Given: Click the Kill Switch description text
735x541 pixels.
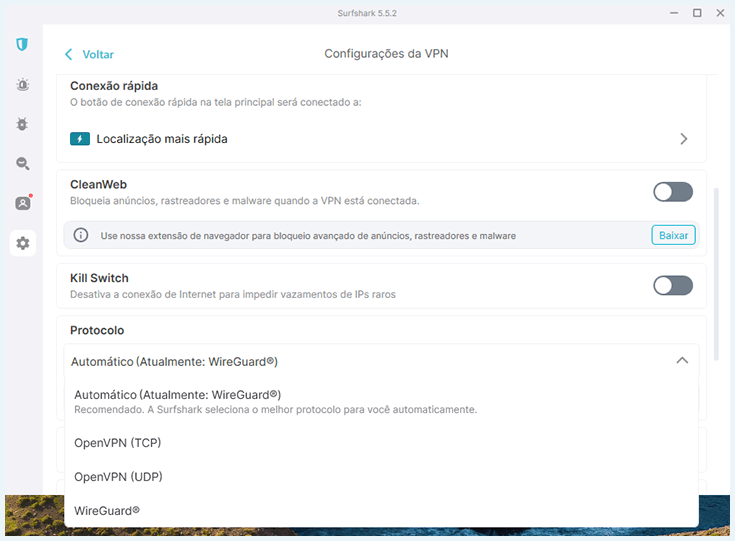Looking at the screenshot, I should click(233, 294).
